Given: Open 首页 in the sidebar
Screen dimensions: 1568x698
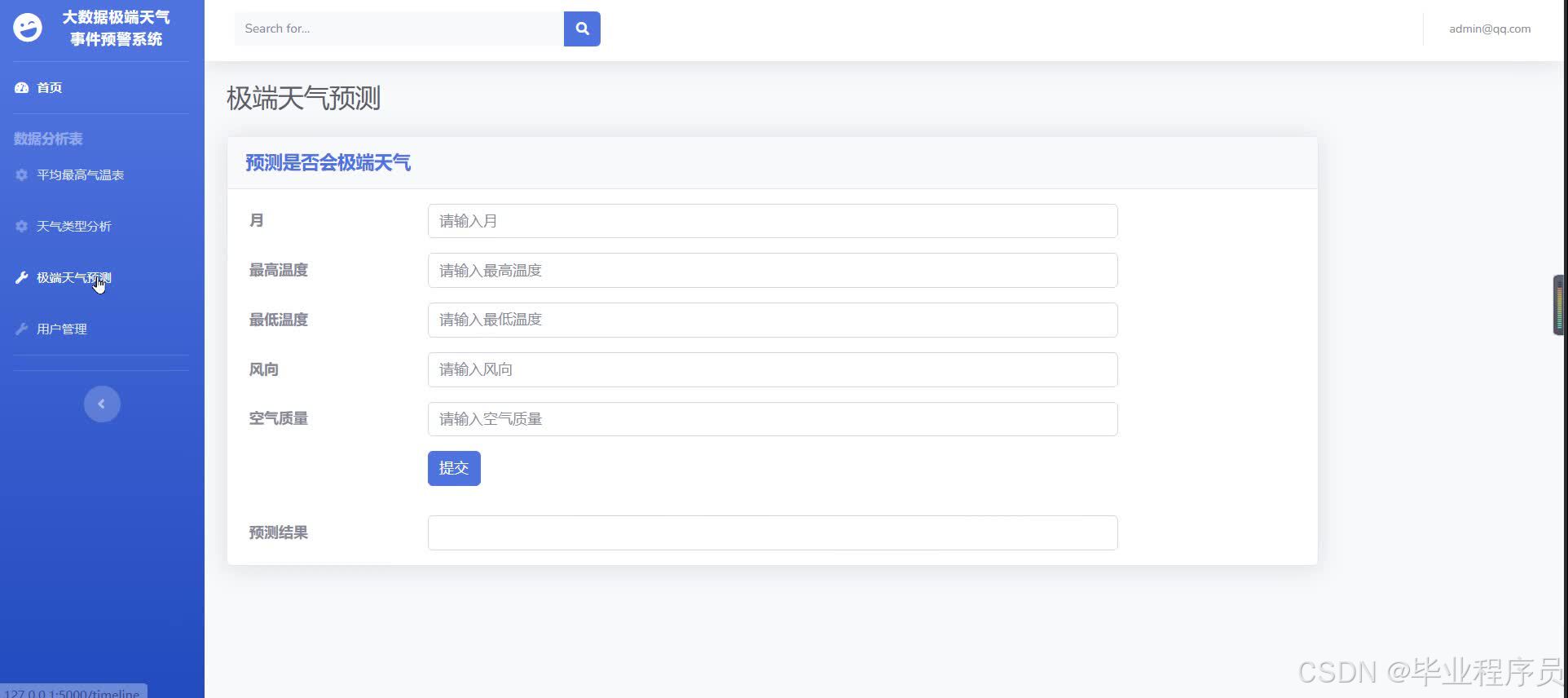Looking at the screenshot, I should (50, 87).
